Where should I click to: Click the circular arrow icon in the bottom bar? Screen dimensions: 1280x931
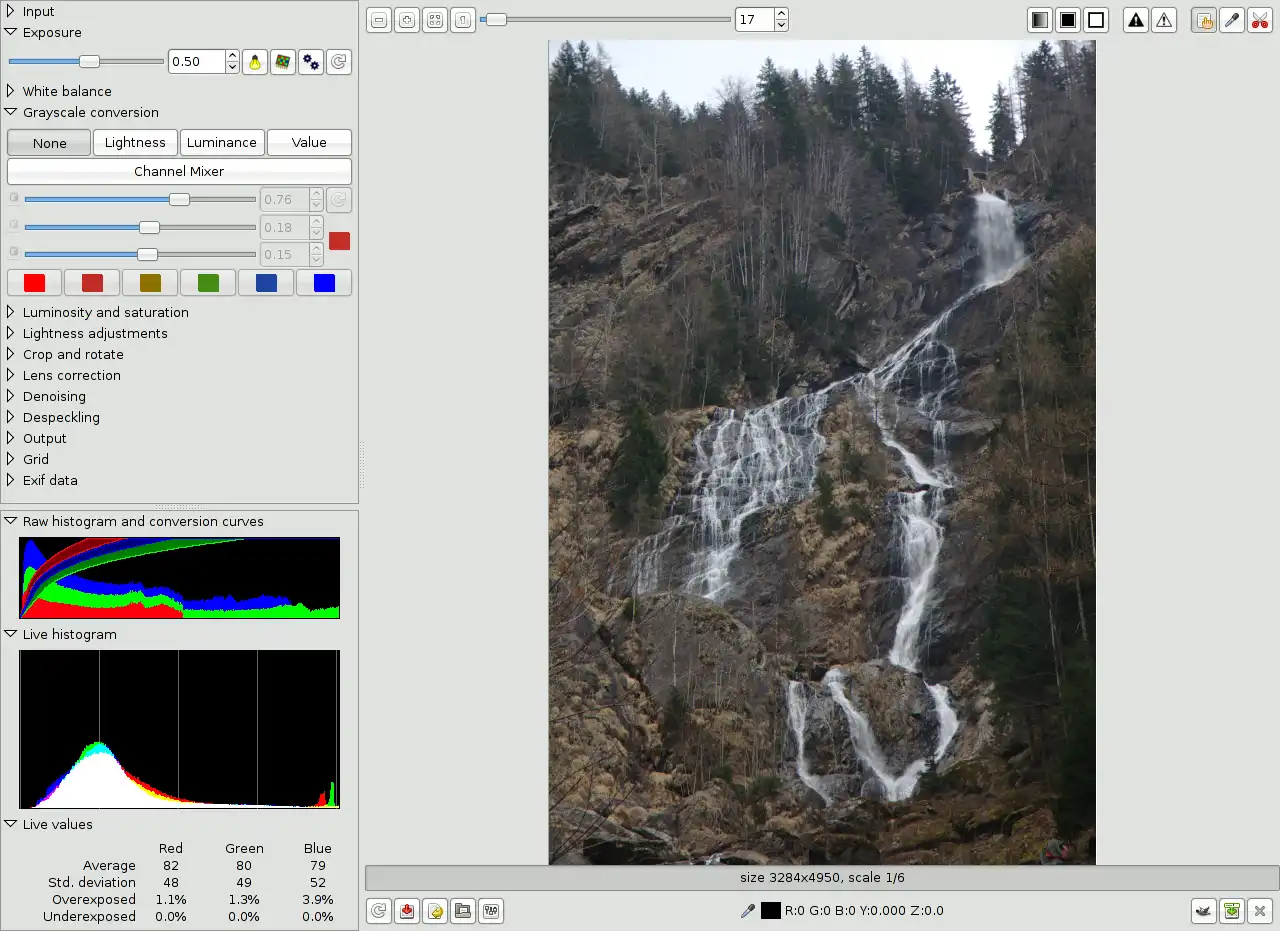click(x=379, y=911)
